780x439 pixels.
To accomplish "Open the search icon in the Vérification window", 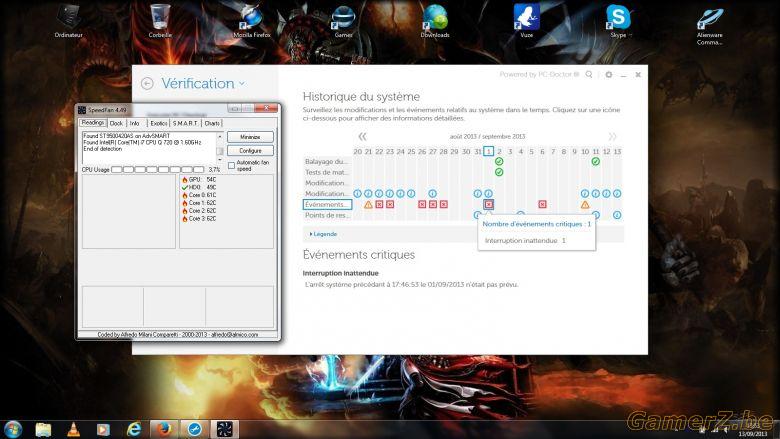I will point(589,75).
